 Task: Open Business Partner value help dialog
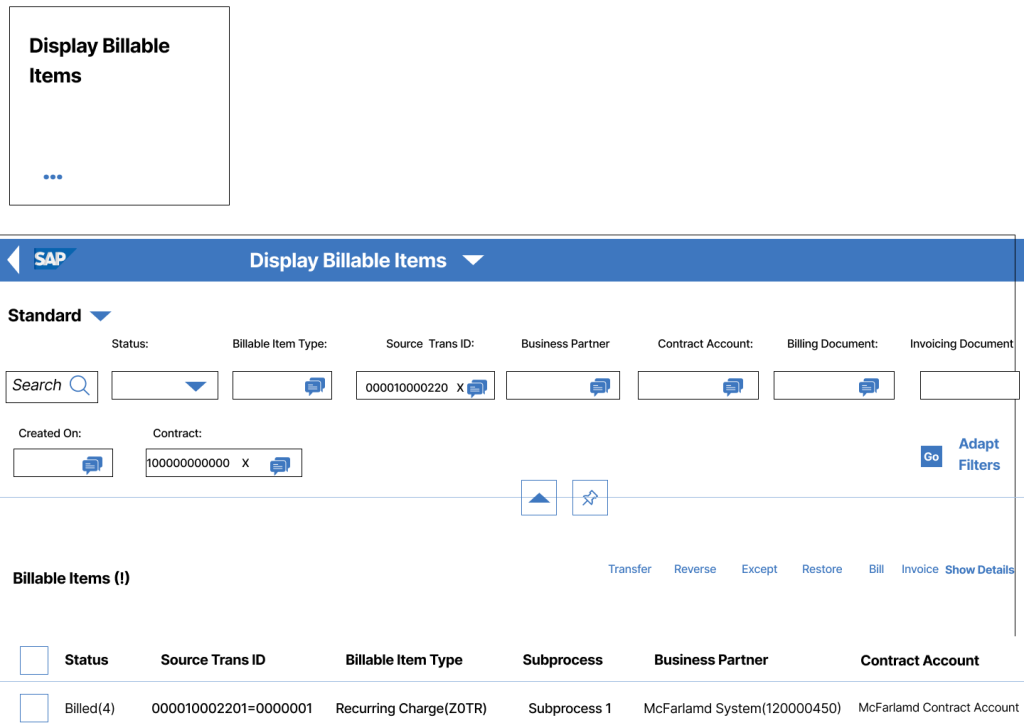(x=601, y=385)
